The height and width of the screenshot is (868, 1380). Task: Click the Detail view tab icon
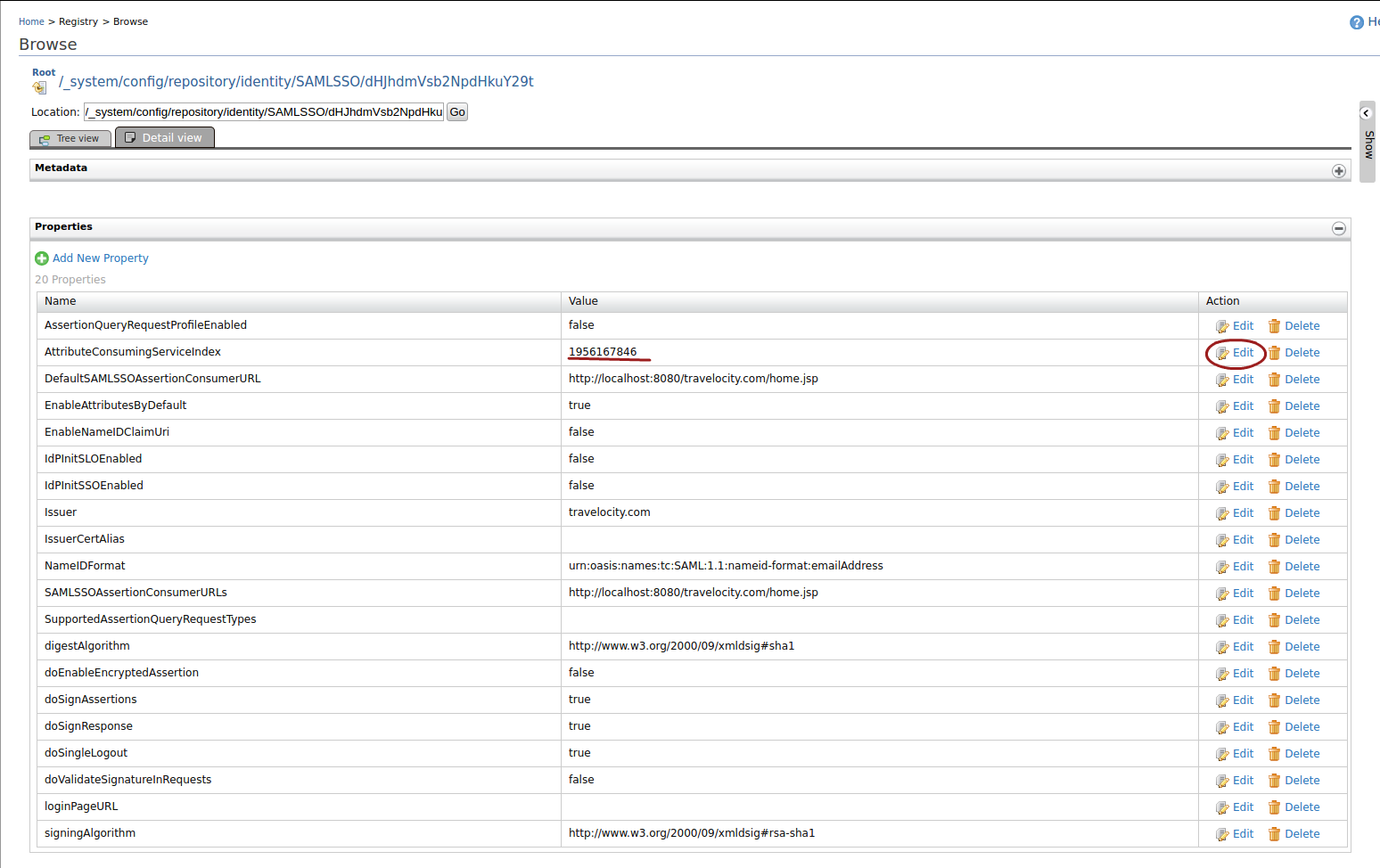tap(130, 137)
